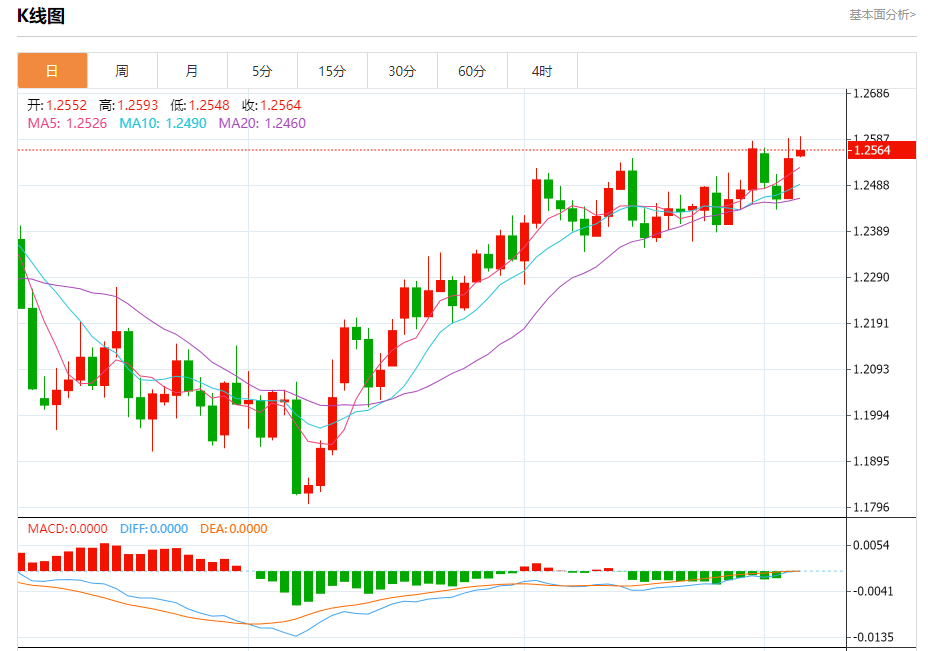Click the 1.2290 price axis label
Viewport: 928px width, 651px height.
point(871,278)
